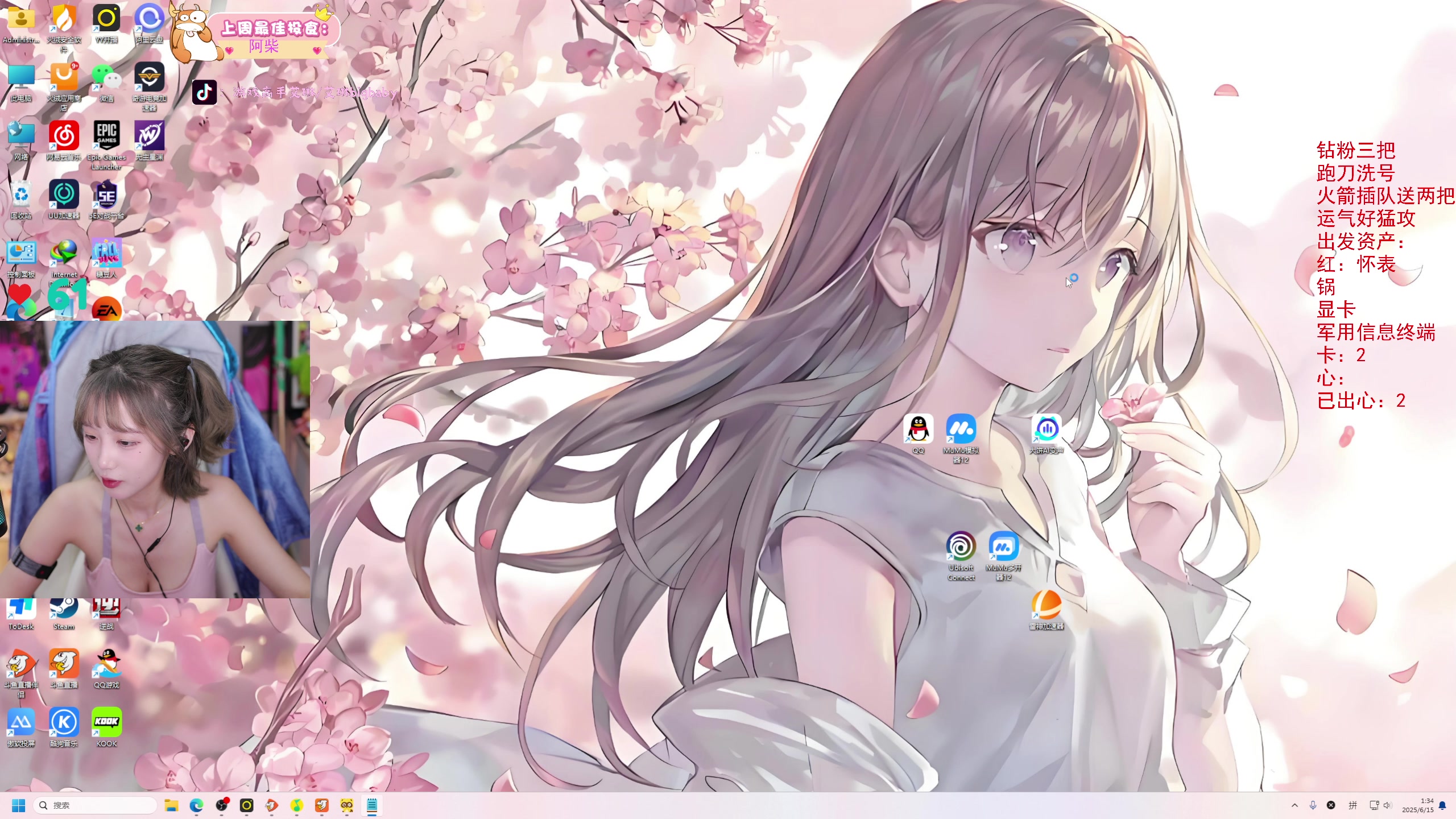Launch ToDesk desktop shortcut
The width and height of the screenshot is (1456, 819).
21,614
